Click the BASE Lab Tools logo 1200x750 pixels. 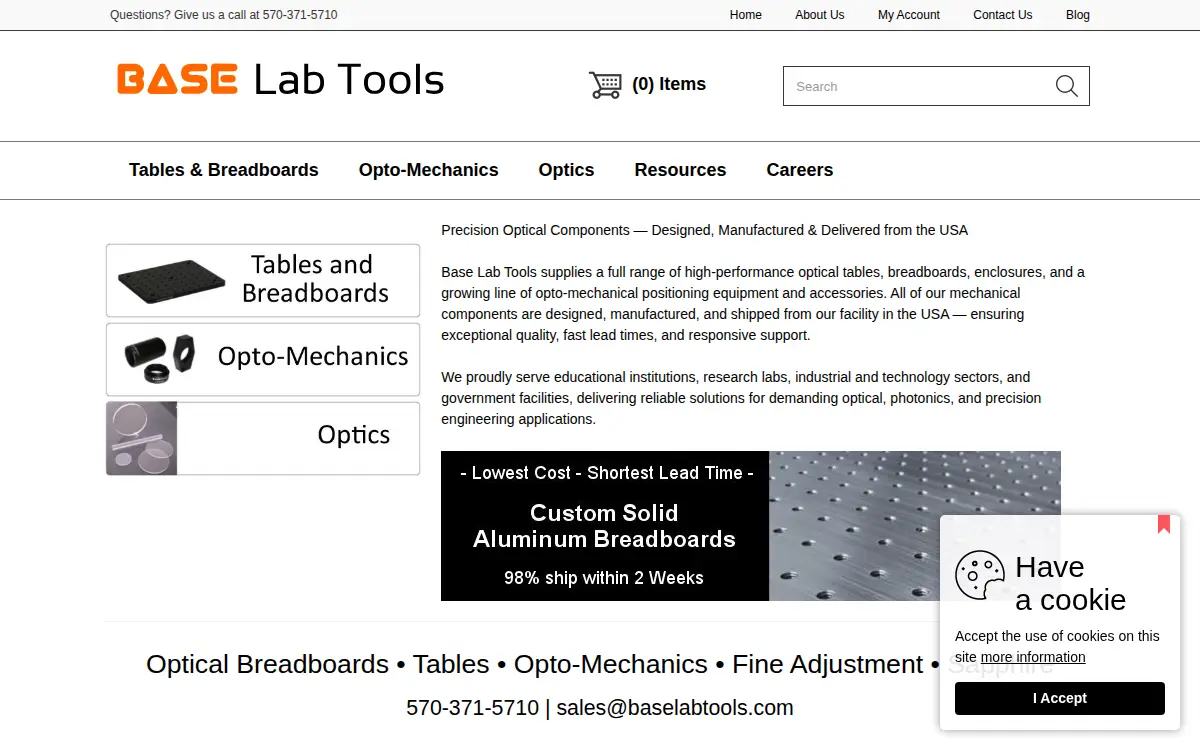coord(280,79)
